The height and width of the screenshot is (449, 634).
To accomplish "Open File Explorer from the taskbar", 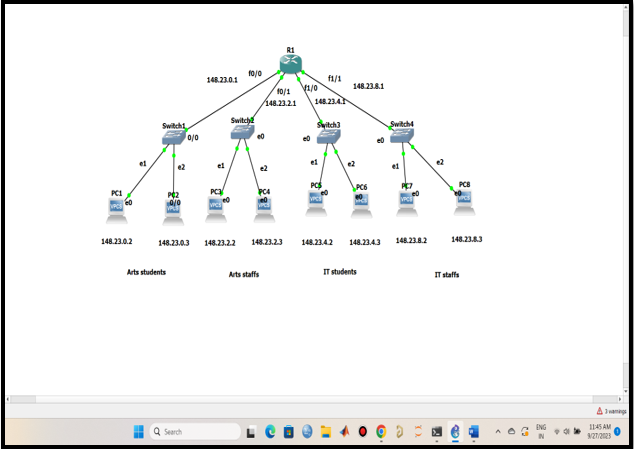I will coord(326,432).
